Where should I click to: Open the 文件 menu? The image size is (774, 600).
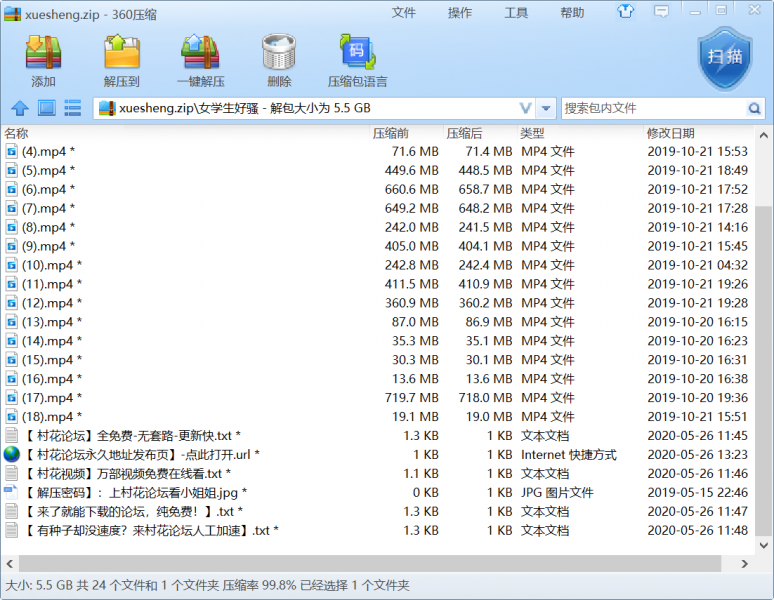[x=404, y=13]
